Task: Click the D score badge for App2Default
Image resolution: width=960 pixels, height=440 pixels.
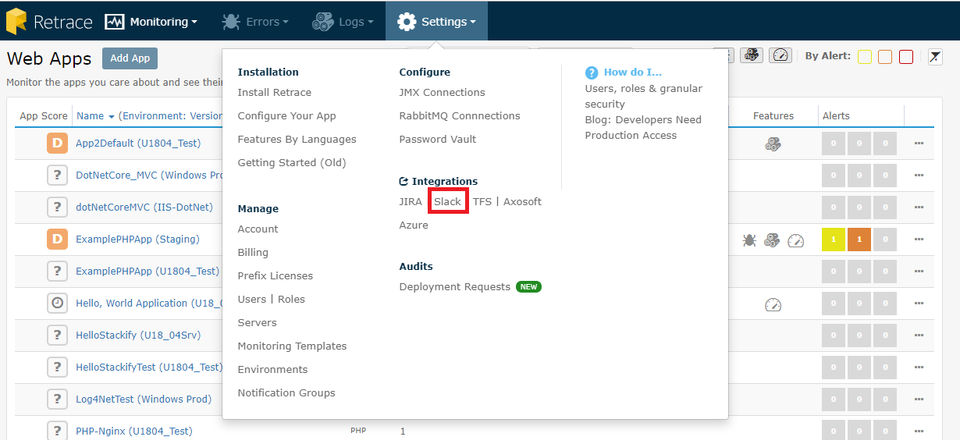Action: 57,143
